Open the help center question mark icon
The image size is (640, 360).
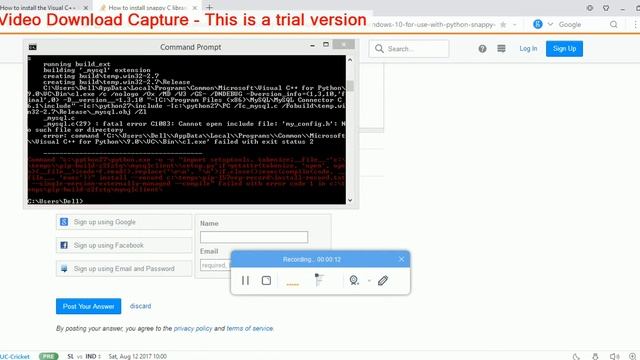[482, 49]
